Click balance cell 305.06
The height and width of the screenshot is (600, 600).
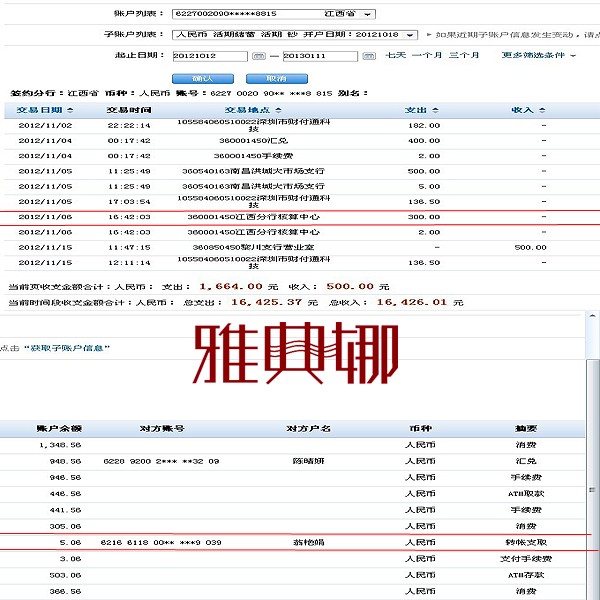[65, 527]
